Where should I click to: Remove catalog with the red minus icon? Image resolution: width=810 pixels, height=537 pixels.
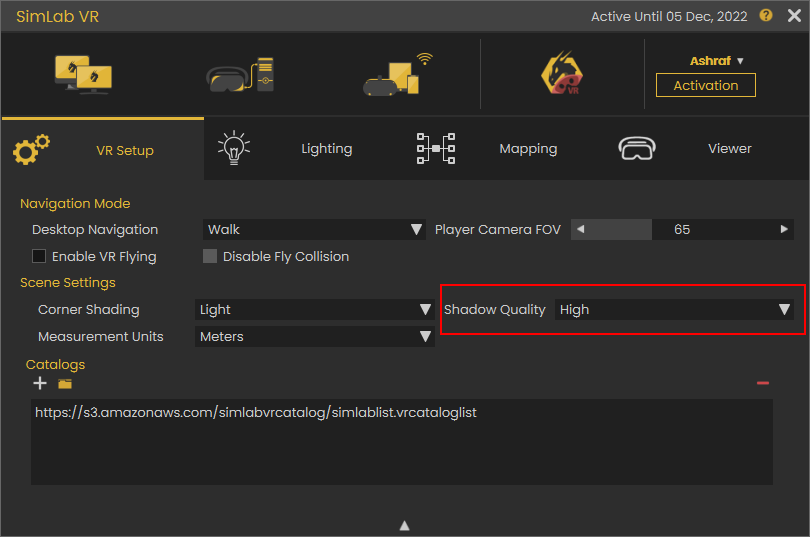[763, 383]
